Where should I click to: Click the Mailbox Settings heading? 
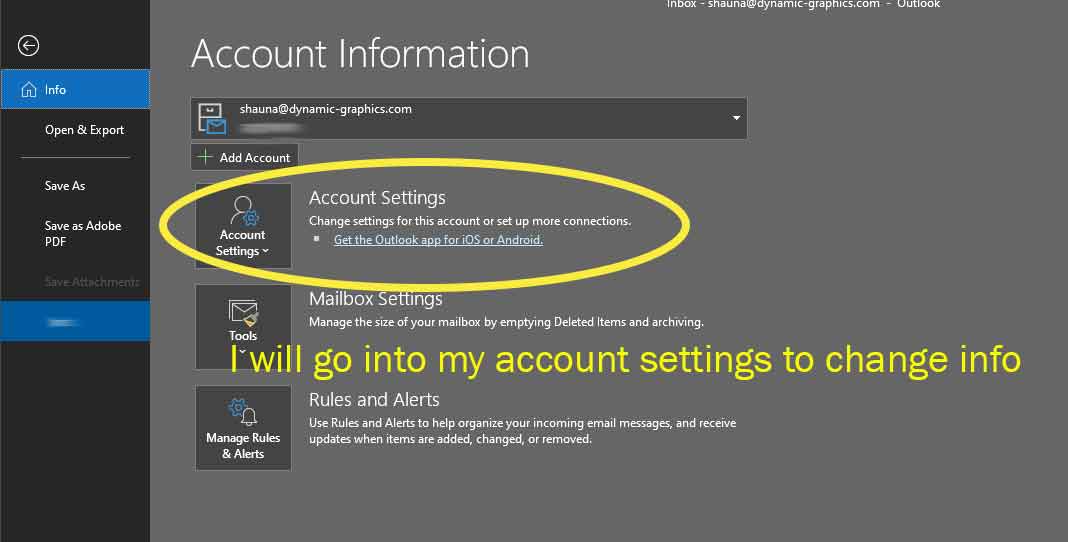375,299
